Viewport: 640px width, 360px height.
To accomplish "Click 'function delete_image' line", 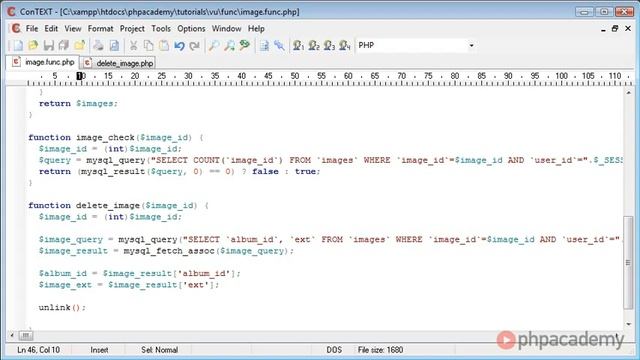I will coord(118,206).
